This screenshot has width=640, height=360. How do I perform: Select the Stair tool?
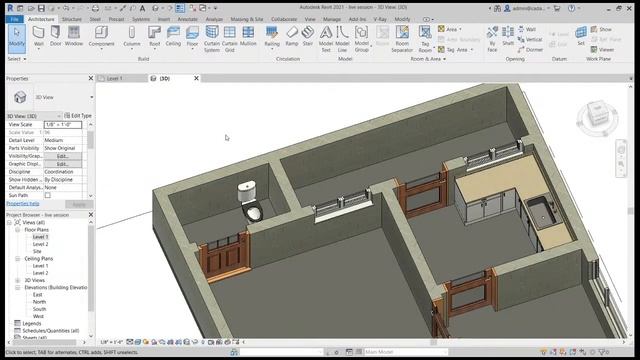[x=308, y=36]
